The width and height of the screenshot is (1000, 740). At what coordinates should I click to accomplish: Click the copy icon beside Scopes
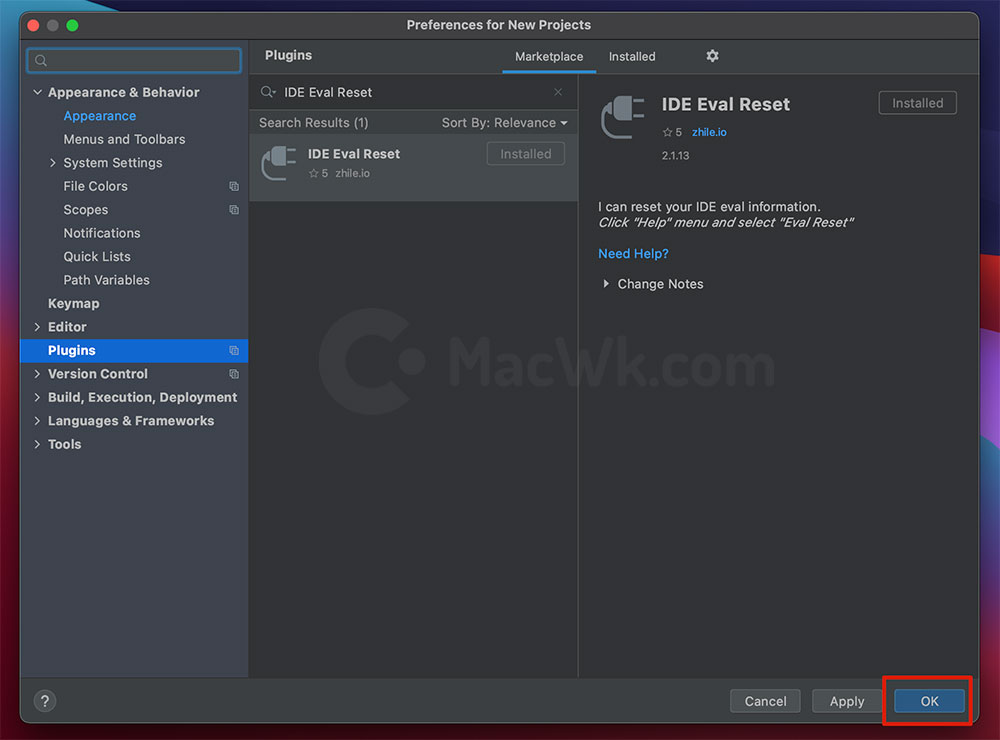(234, 210)
